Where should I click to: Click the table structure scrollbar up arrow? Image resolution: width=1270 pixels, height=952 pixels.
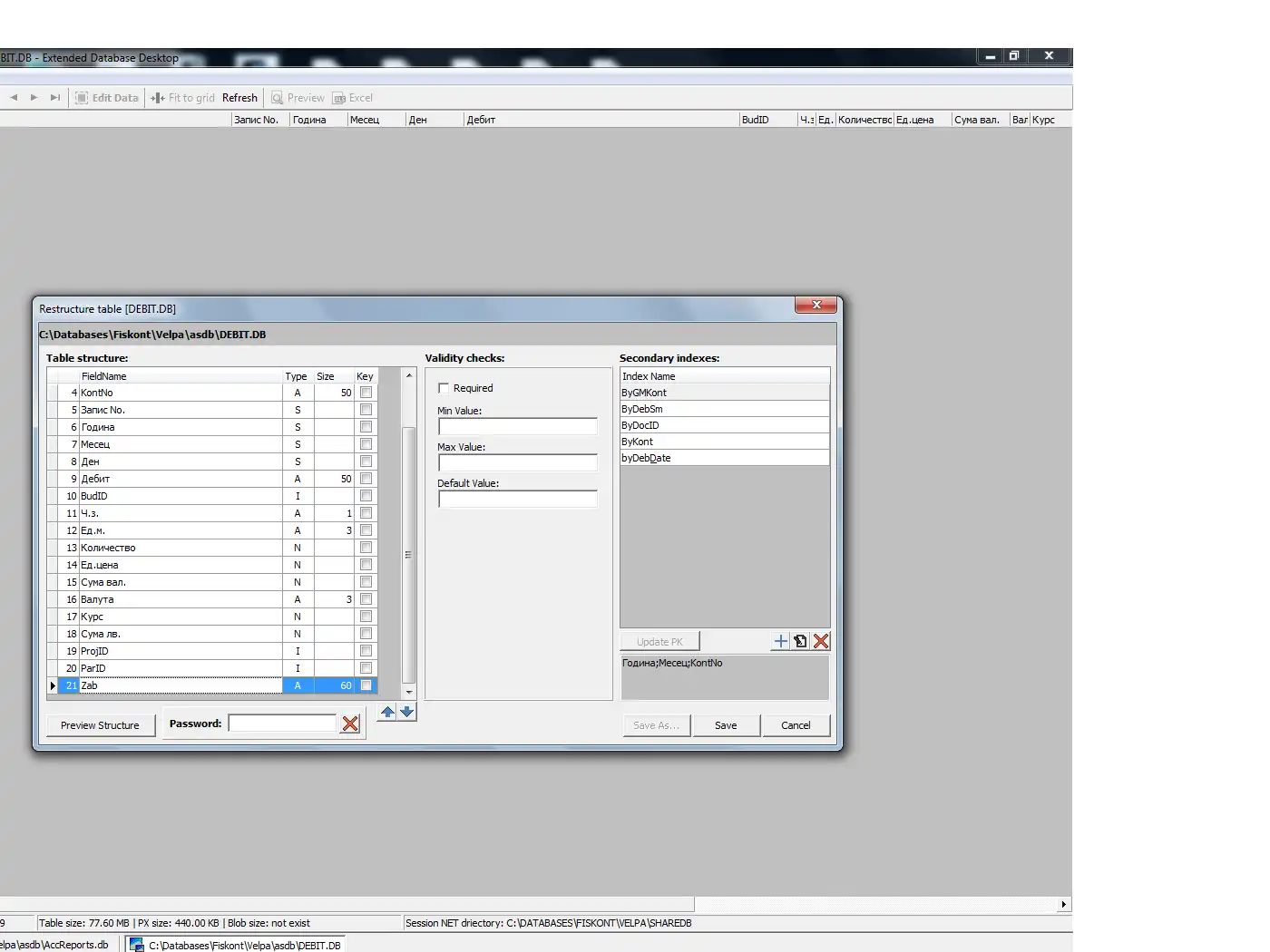point(409,375)
